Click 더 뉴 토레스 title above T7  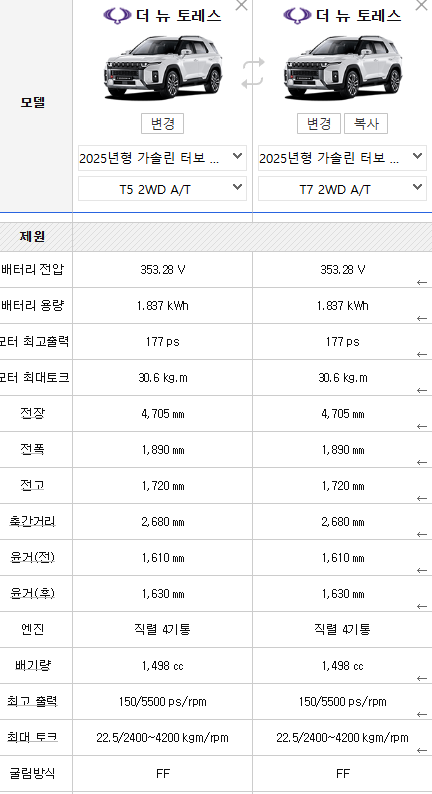click(358, 16)
